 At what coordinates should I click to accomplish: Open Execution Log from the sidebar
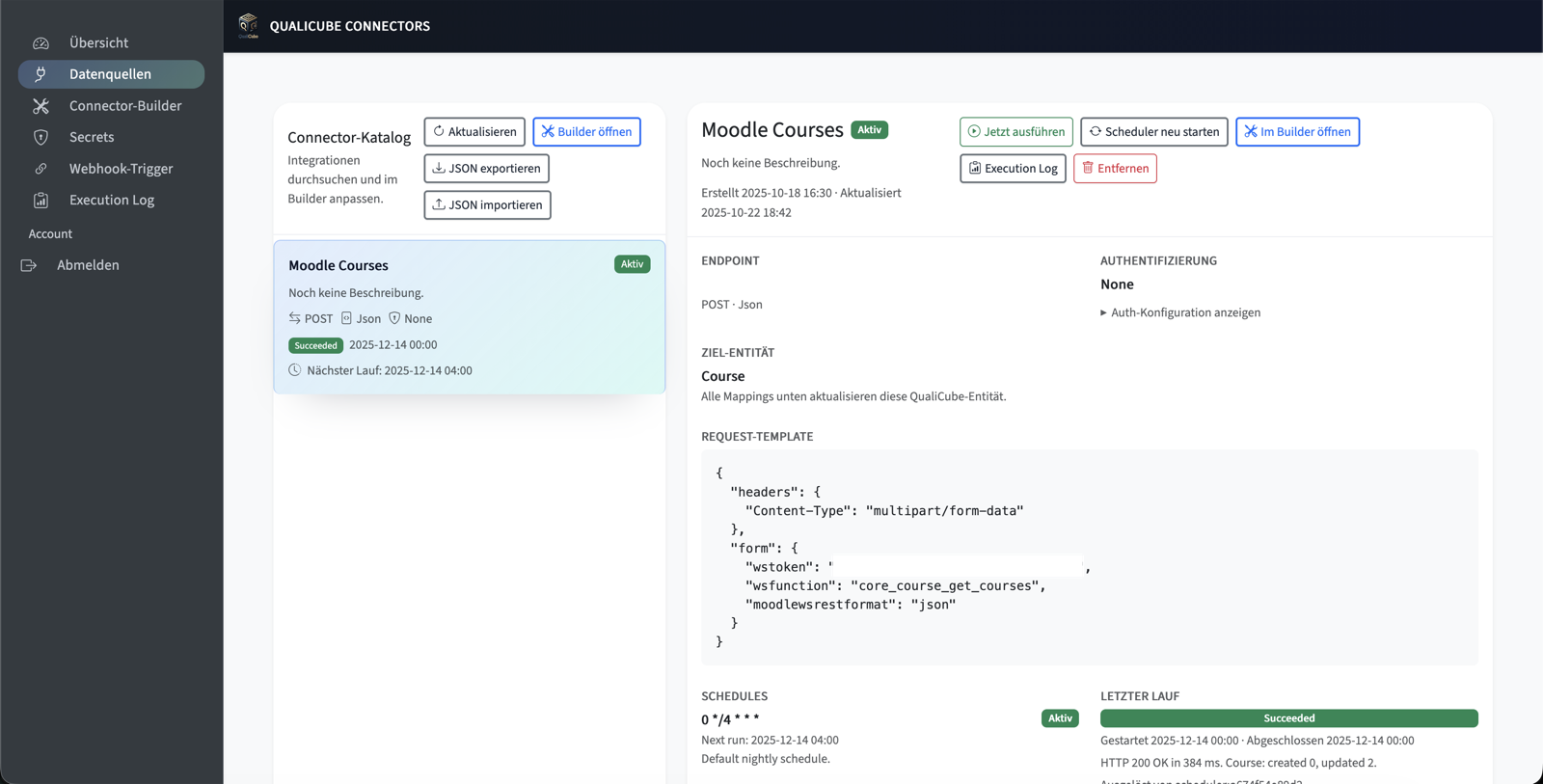tap(111, 200)
